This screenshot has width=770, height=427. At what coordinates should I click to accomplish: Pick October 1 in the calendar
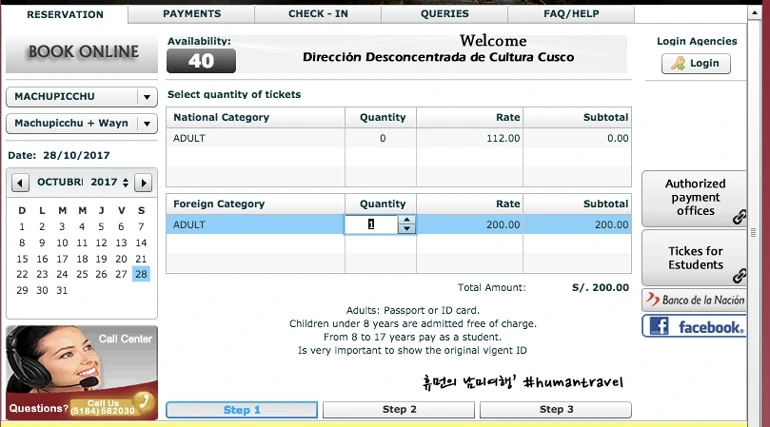[22, 227]
